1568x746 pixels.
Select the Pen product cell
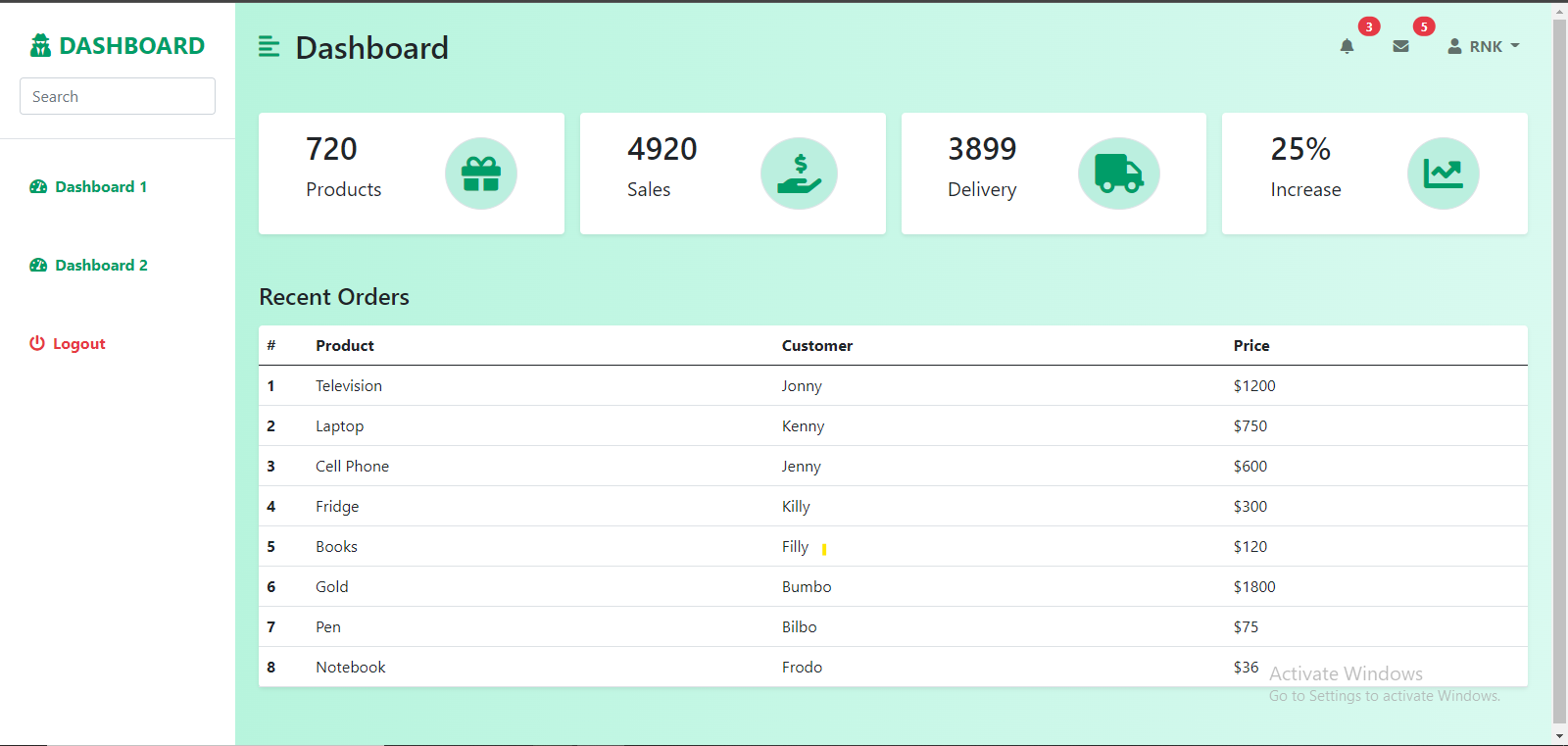(x=328, y=626)
